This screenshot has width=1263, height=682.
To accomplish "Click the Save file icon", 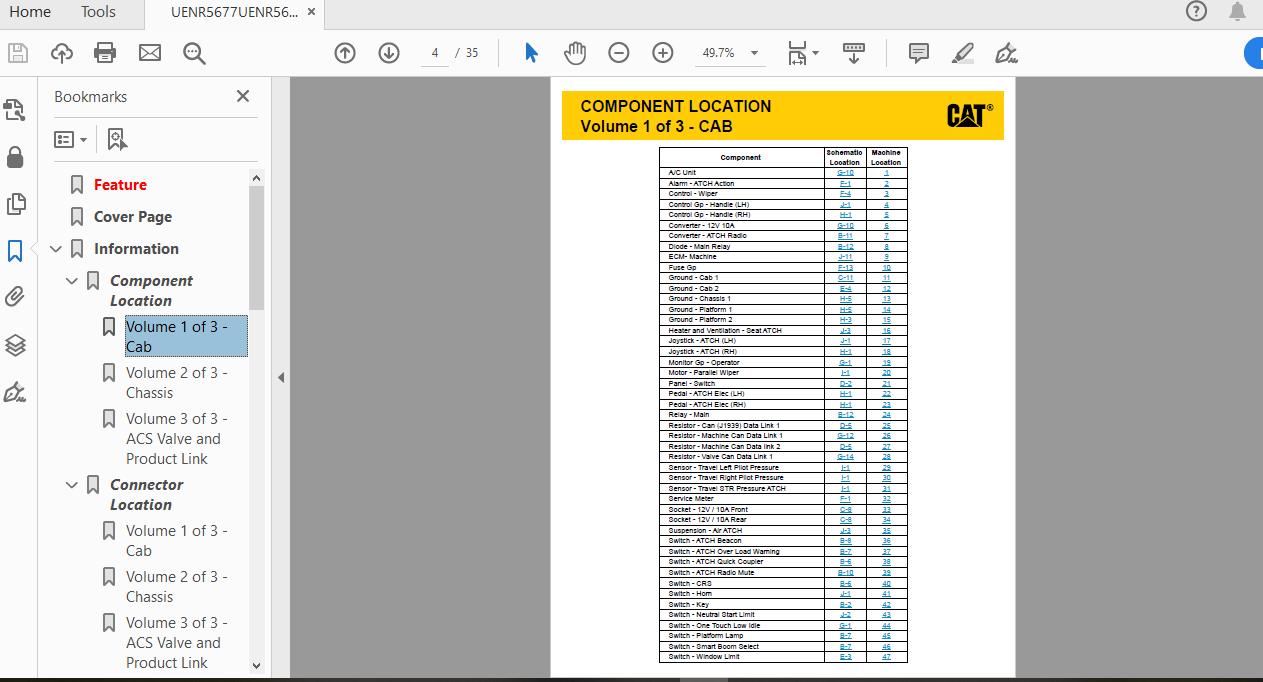I will tap(17, 53).
